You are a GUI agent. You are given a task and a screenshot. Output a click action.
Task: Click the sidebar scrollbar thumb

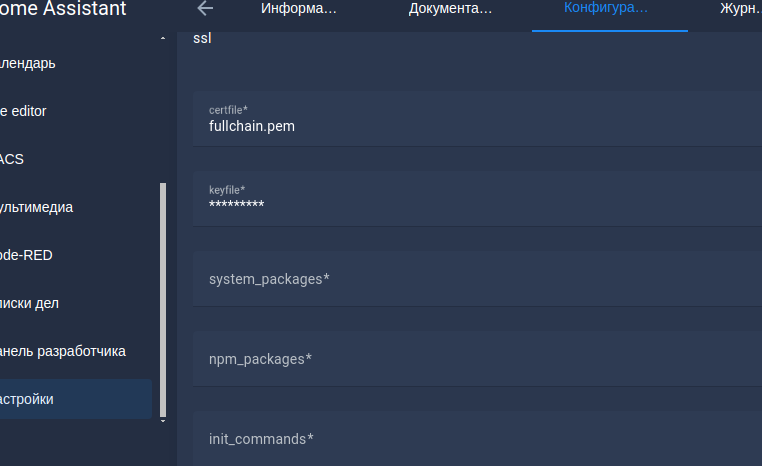coord(163,300)
